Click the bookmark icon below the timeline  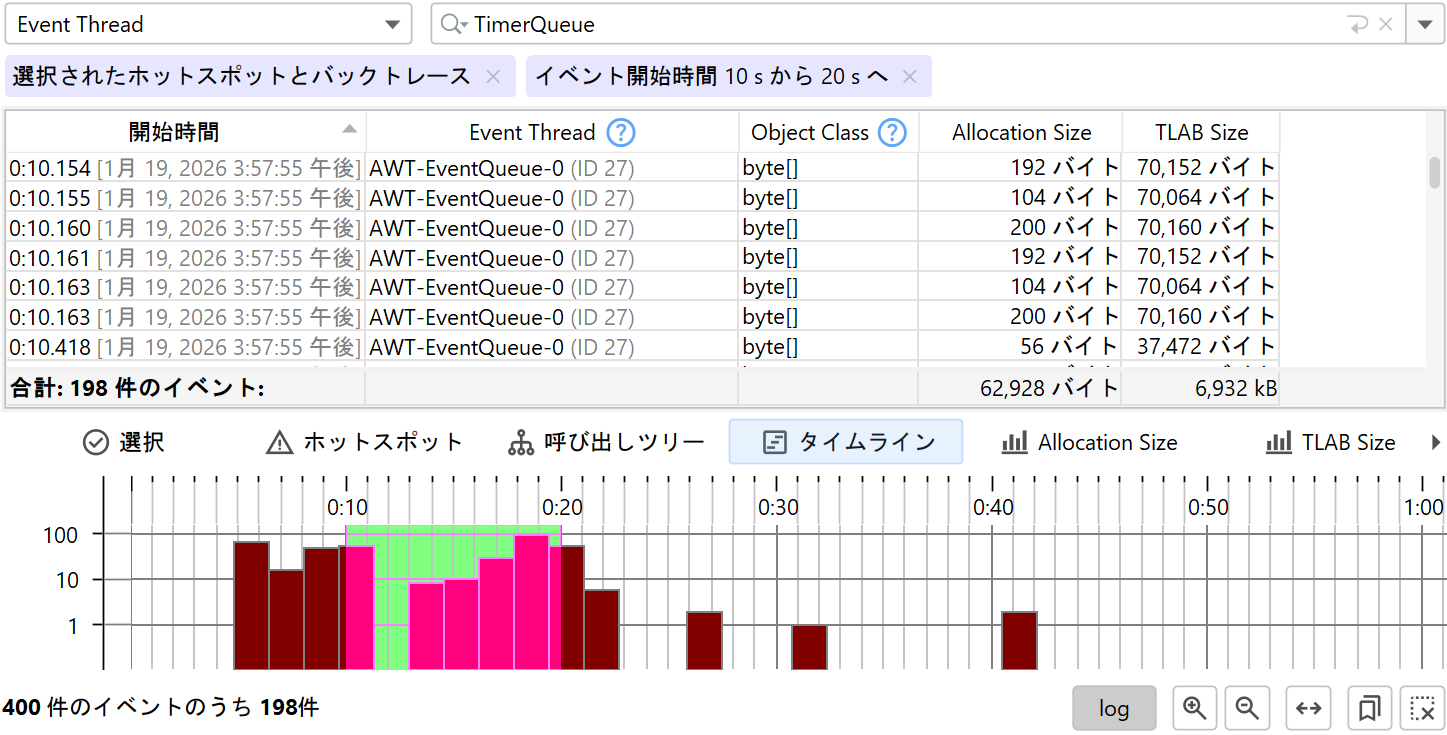pos(1369,708)
